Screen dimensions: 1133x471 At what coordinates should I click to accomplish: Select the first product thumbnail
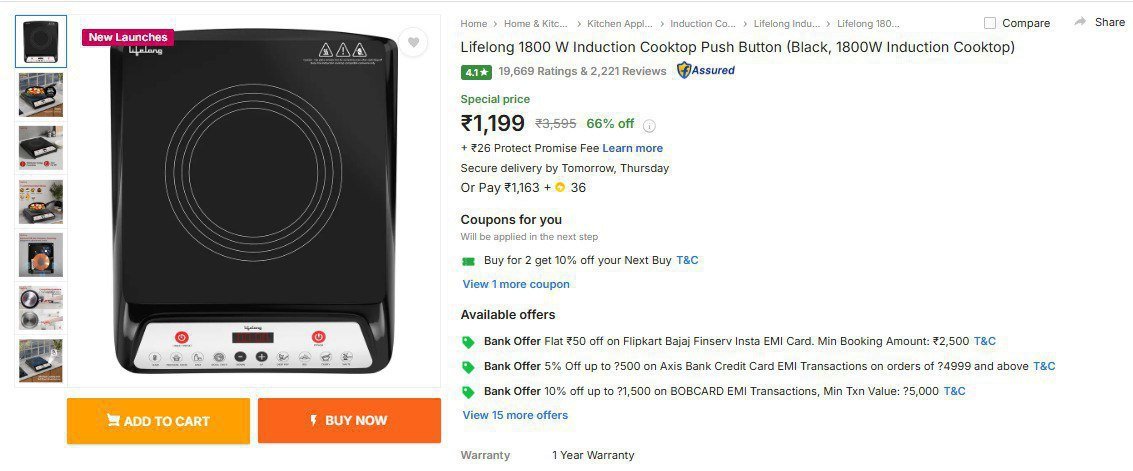pos(41,41)
